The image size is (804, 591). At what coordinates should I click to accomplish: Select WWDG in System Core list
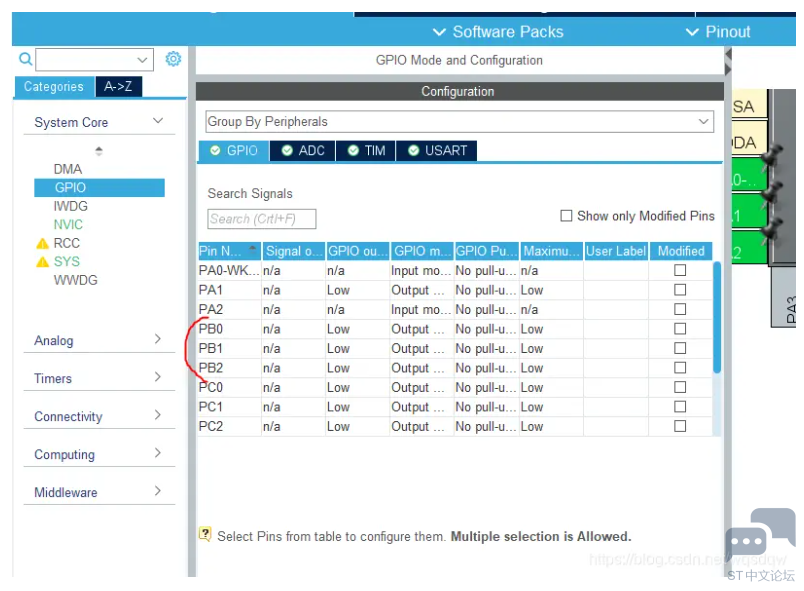click(x=75, y=280)
